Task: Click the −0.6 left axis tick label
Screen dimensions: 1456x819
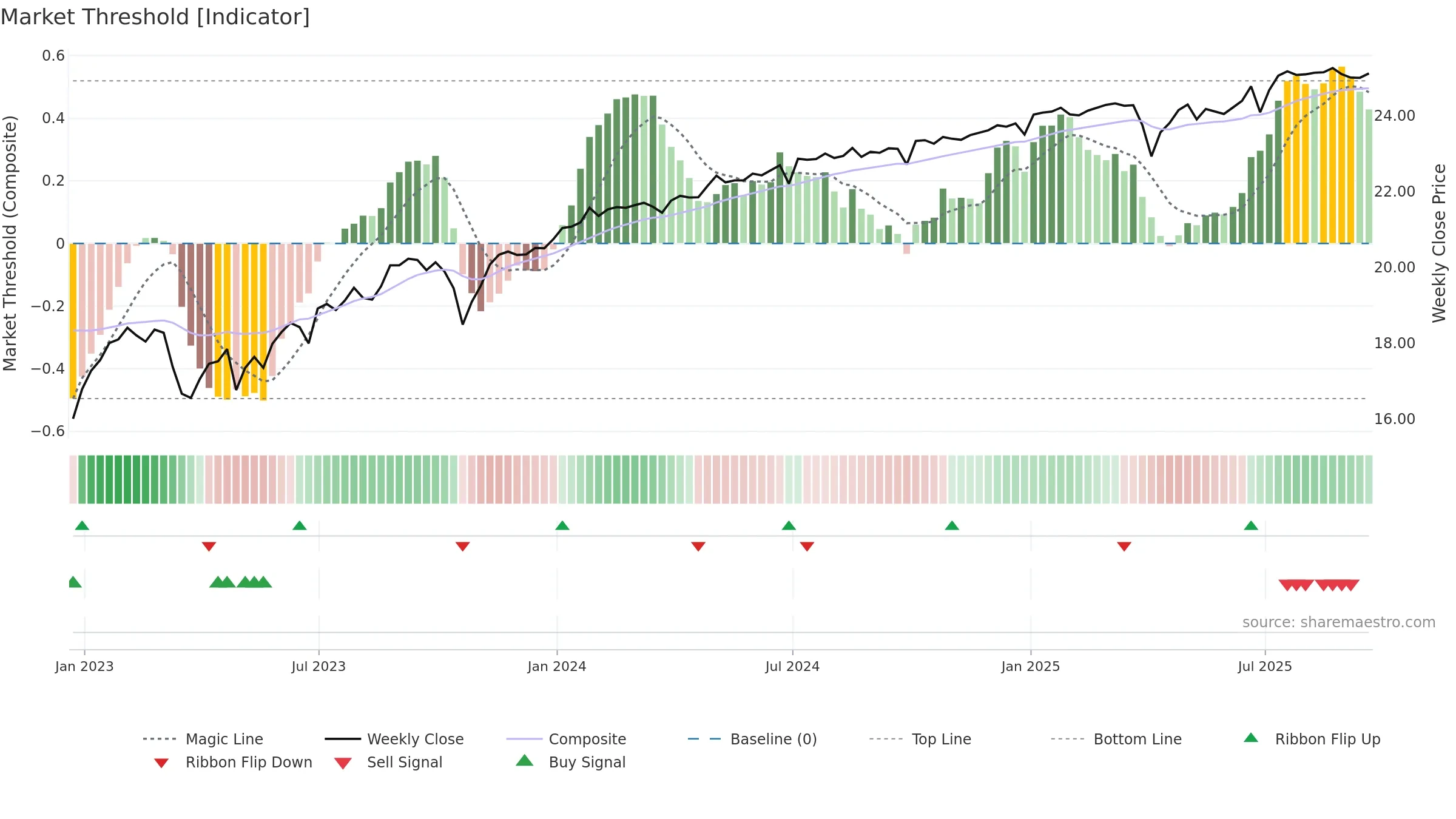Action: pos(48,431)
